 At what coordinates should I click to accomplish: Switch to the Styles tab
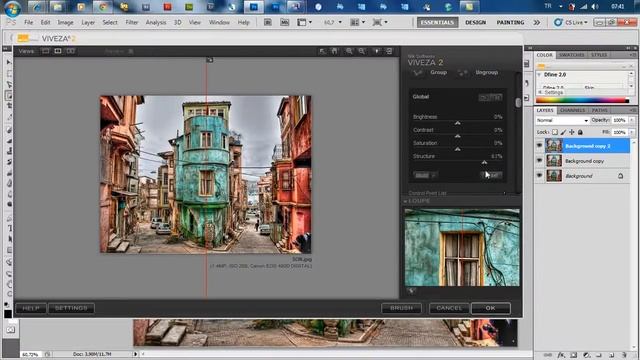pyautogui.click(x=599, y=55)
